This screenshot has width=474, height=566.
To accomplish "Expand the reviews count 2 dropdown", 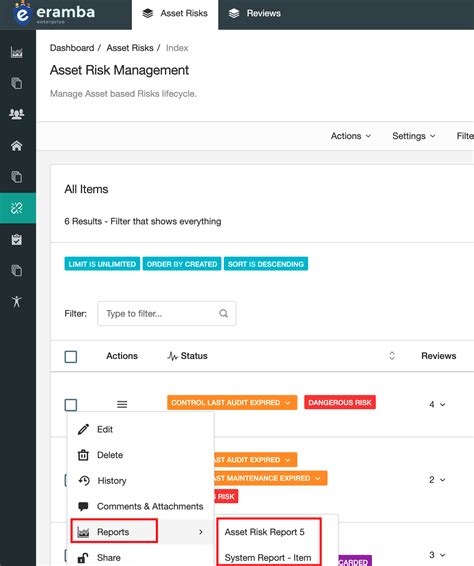I will (437, 480).
